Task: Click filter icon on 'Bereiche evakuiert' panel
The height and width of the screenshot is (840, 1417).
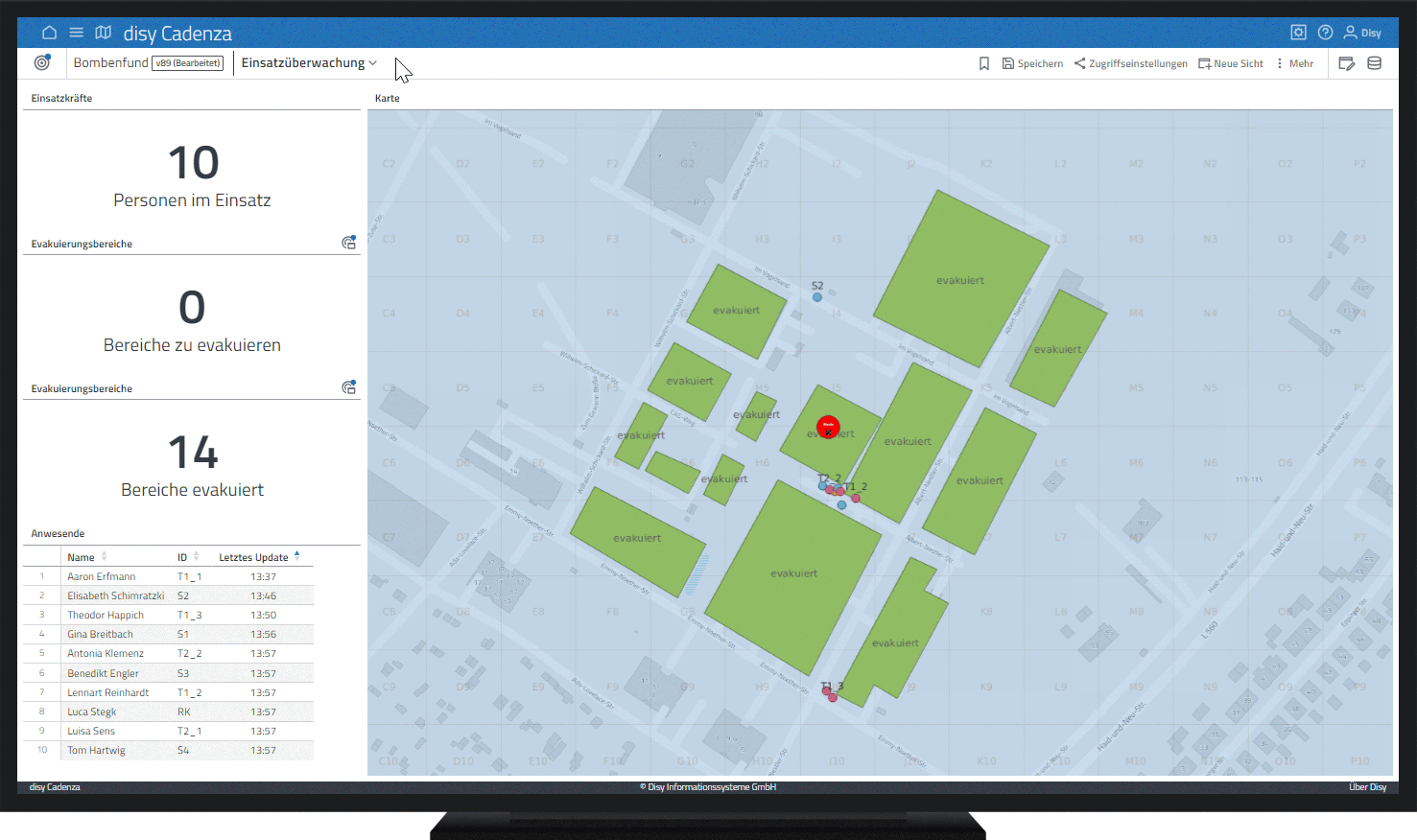Action: [349, 387]
